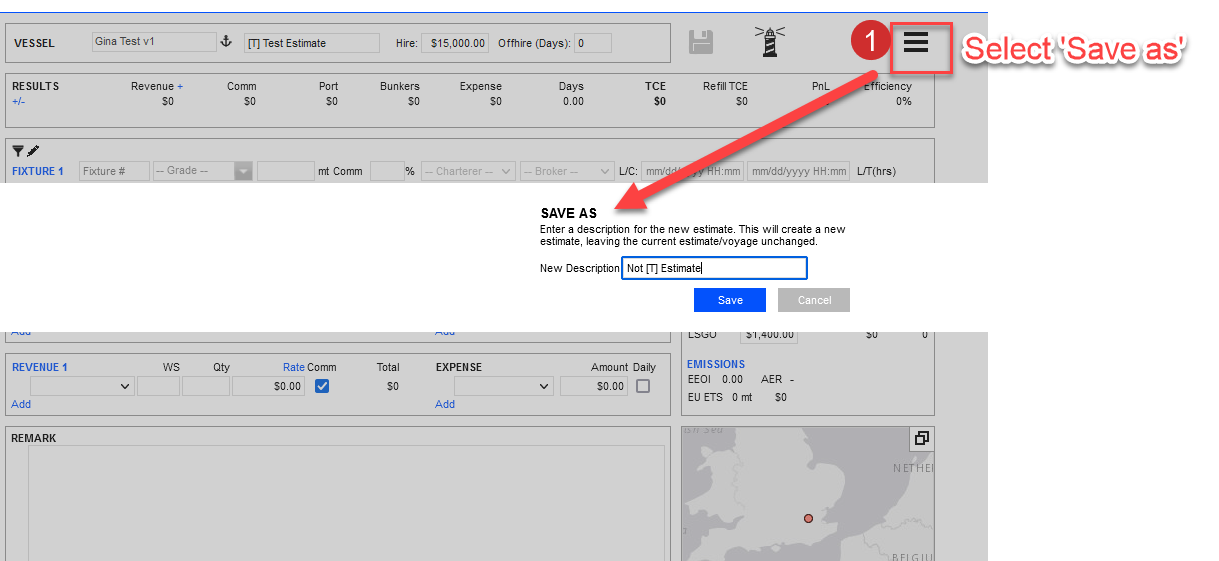
Task: Click the red port marker on map
Action: click(808, 518)
